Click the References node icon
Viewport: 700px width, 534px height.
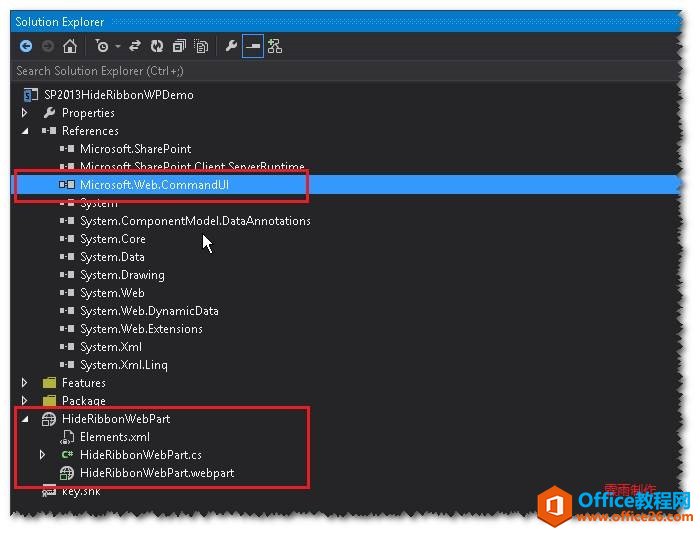(x=49, y=131)
